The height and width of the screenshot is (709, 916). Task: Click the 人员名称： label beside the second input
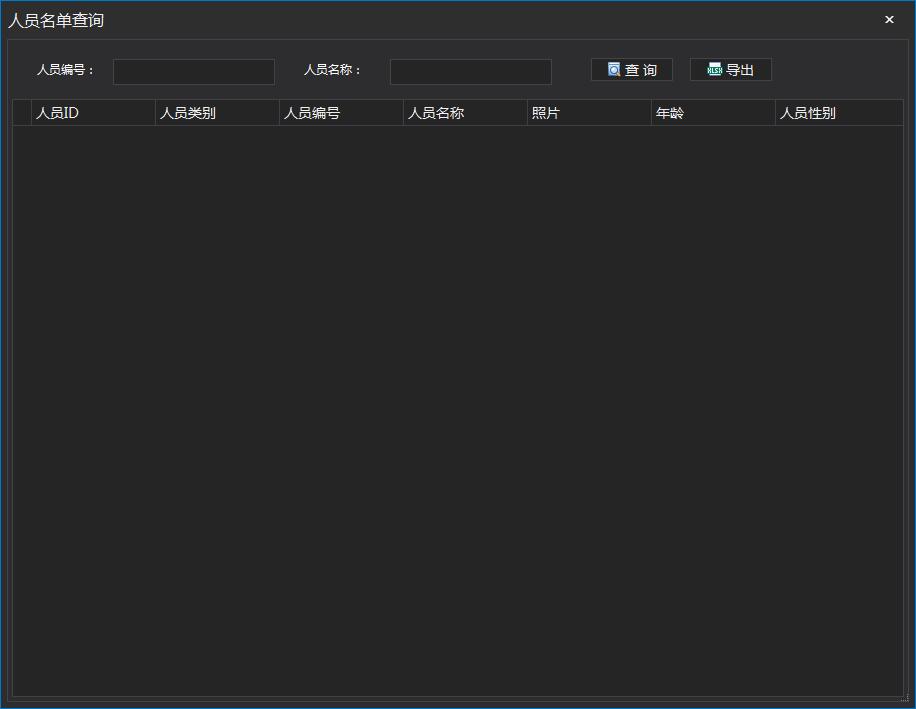click(333, 70)
